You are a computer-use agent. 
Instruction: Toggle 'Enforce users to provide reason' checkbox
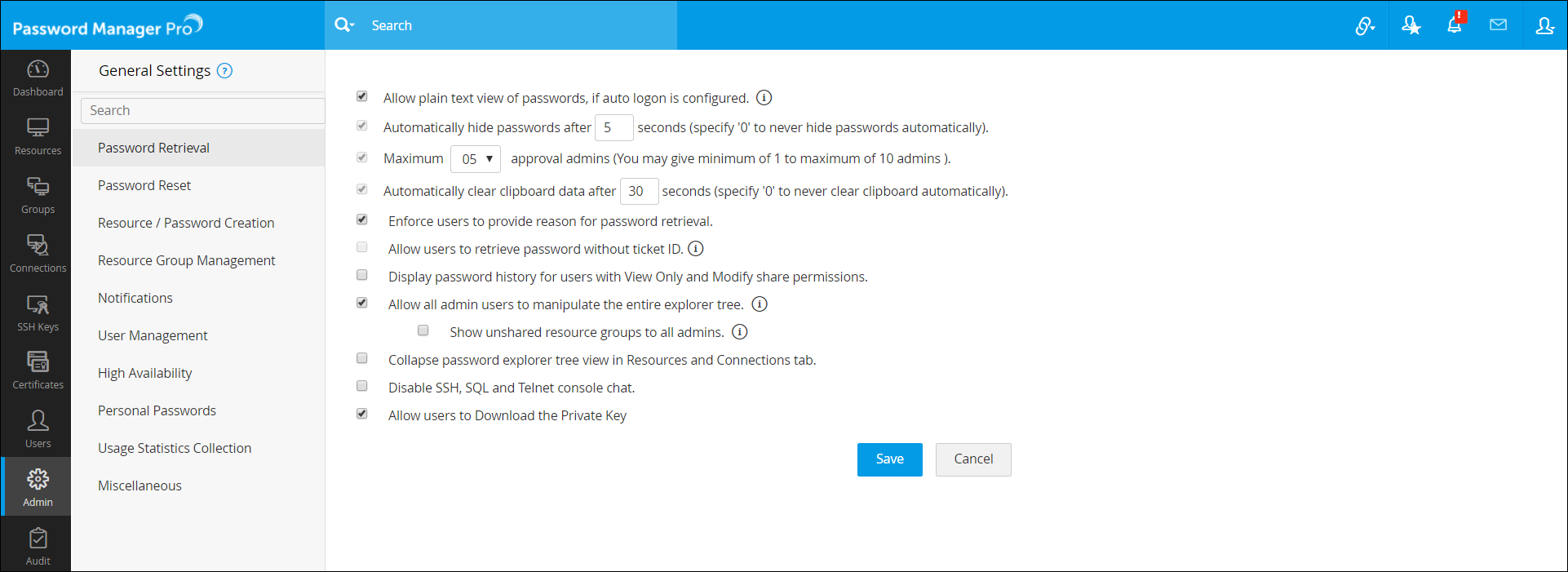[362, 220]
